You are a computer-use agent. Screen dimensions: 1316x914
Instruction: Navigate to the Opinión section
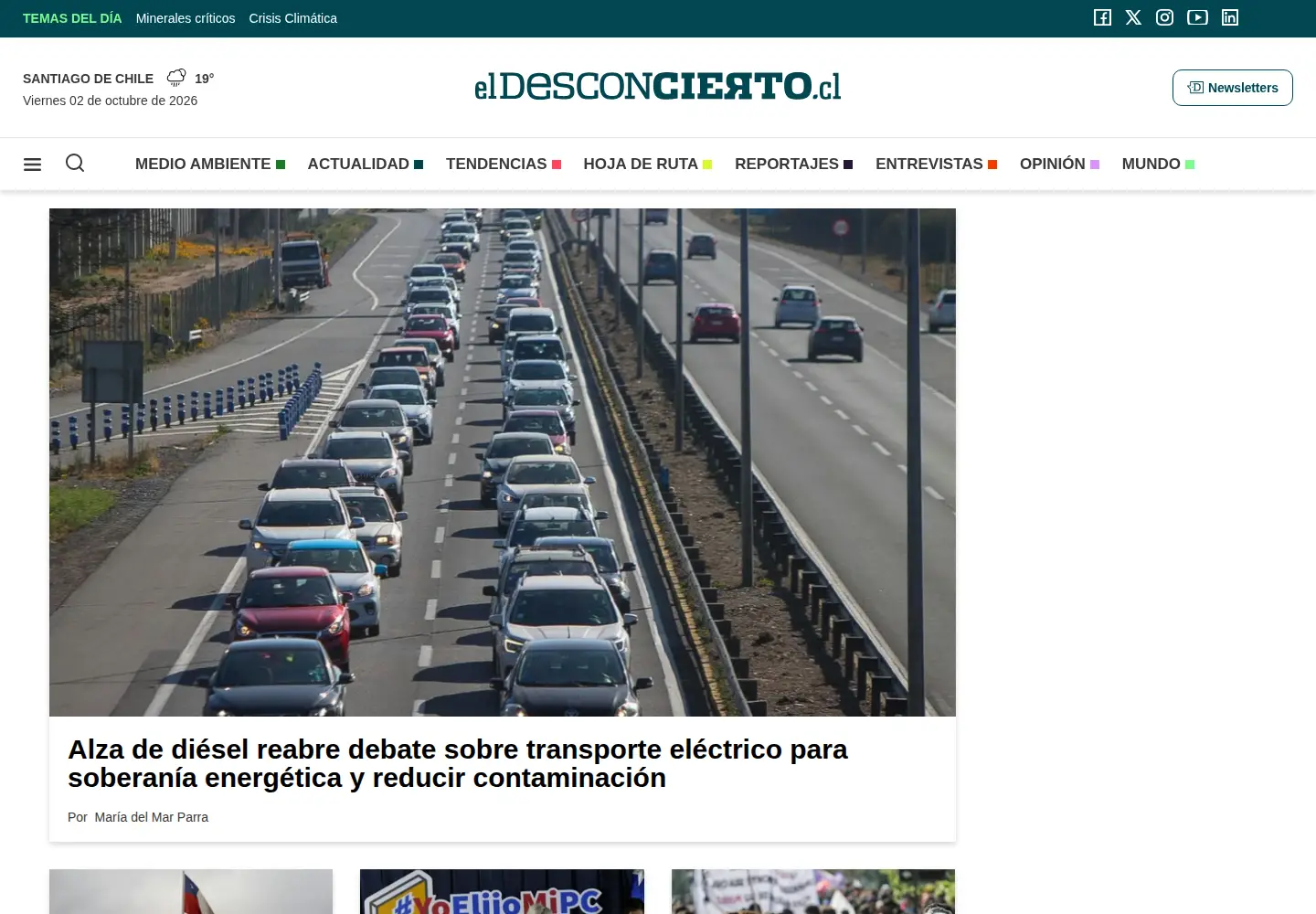(1060, 164)
